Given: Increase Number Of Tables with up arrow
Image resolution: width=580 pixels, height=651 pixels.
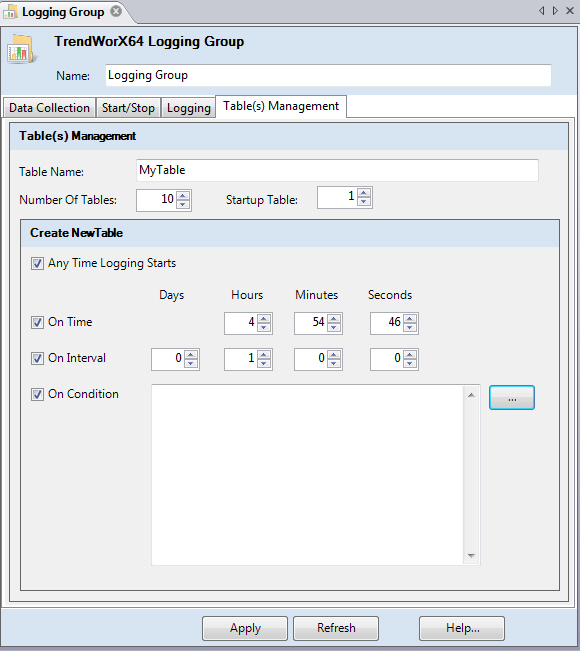Looking at the screenshot, I should pos(183,196).
